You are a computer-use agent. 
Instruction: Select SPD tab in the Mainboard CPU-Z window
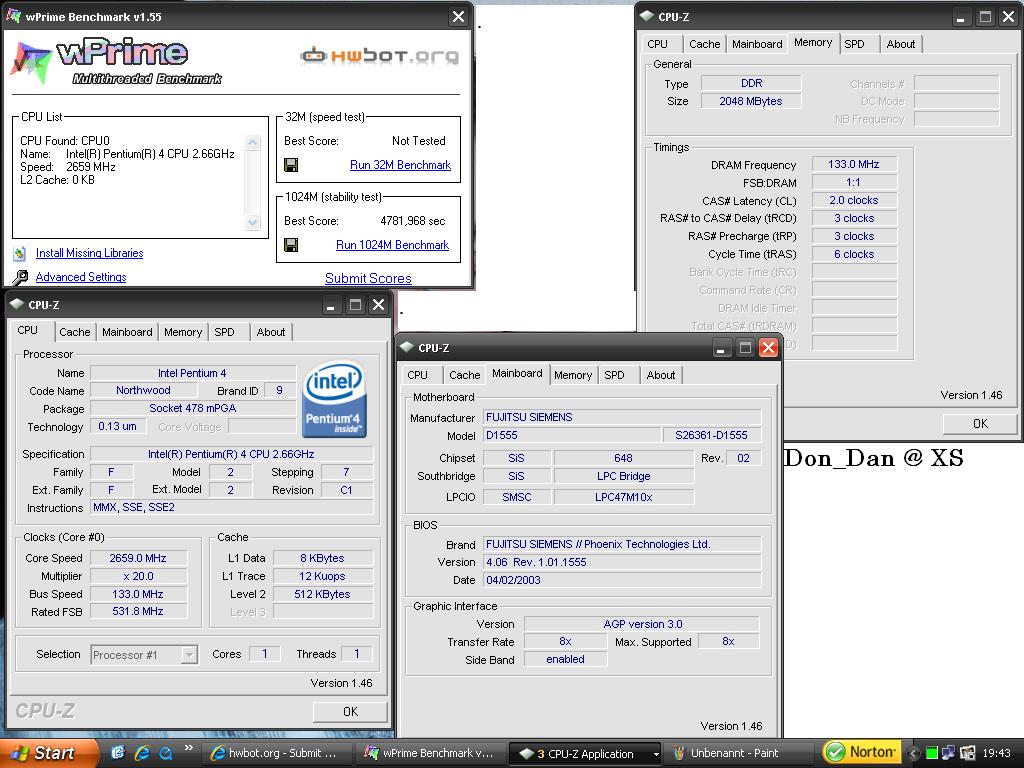click(614, 375)
